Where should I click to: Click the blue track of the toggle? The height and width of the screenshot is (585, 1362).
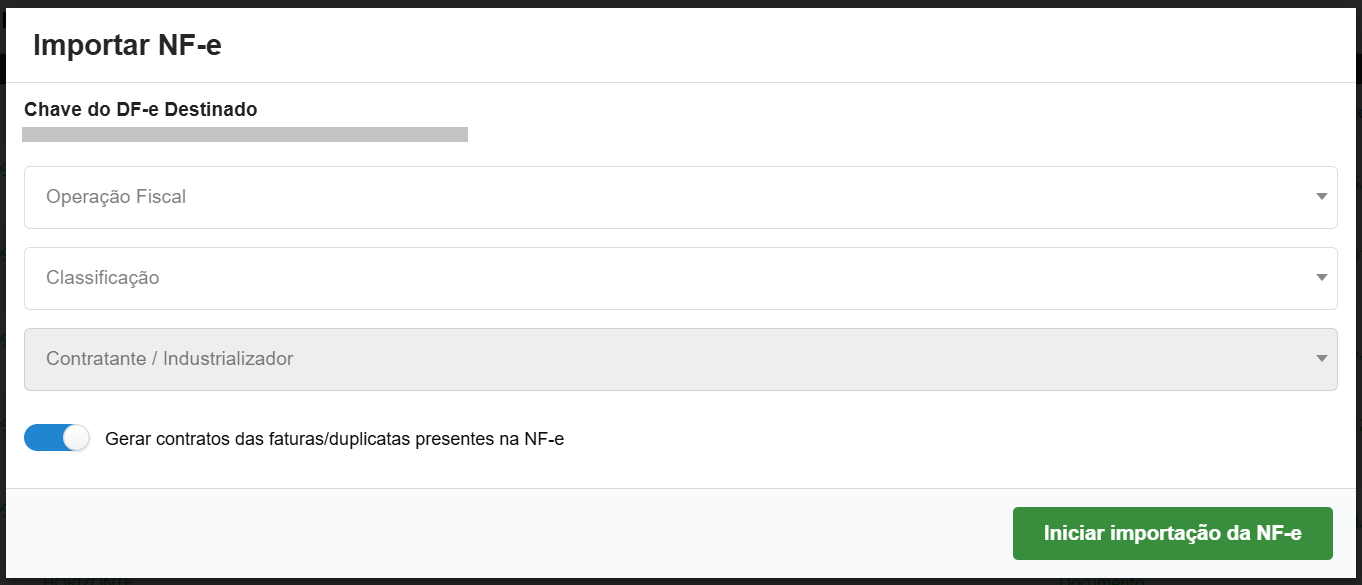click(x=42, y=438)
